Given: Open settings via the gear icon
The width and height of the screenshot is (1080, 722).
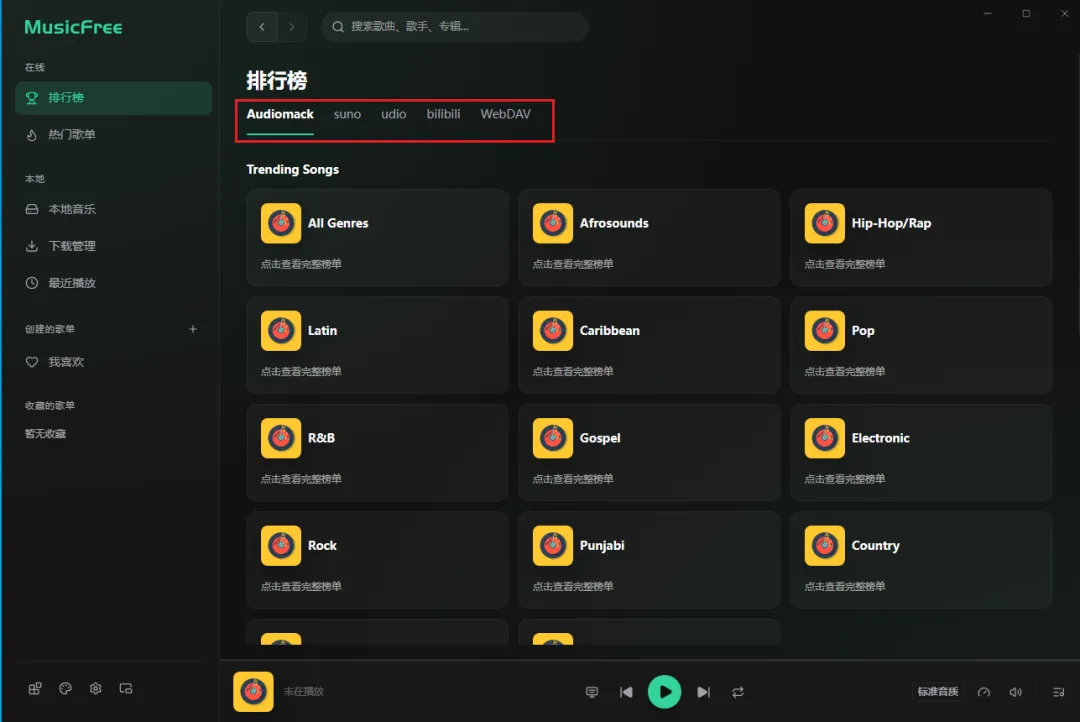Looking at the screenshot, I should coord(96,688).
